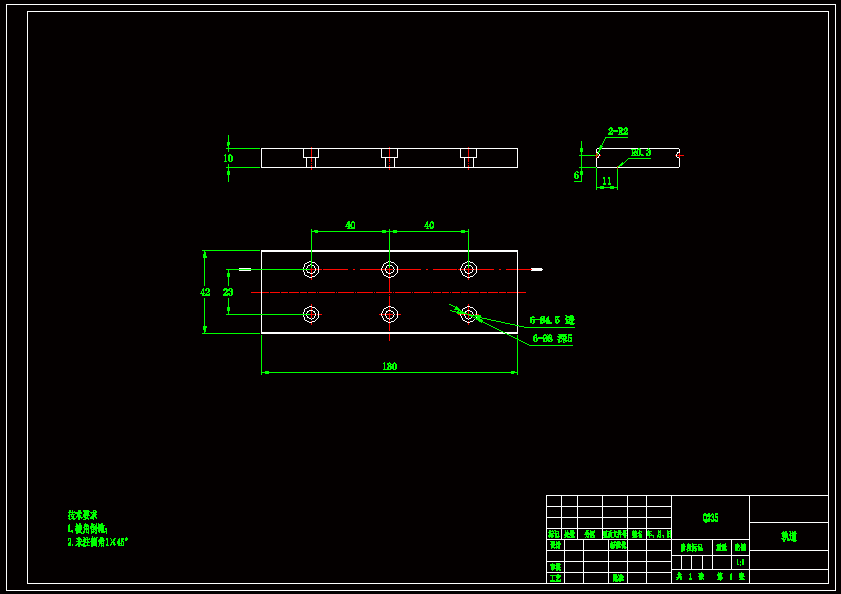This screenshot has height=594, width=841.
Task: Click the technical requirements heading text
Action: 83,515
